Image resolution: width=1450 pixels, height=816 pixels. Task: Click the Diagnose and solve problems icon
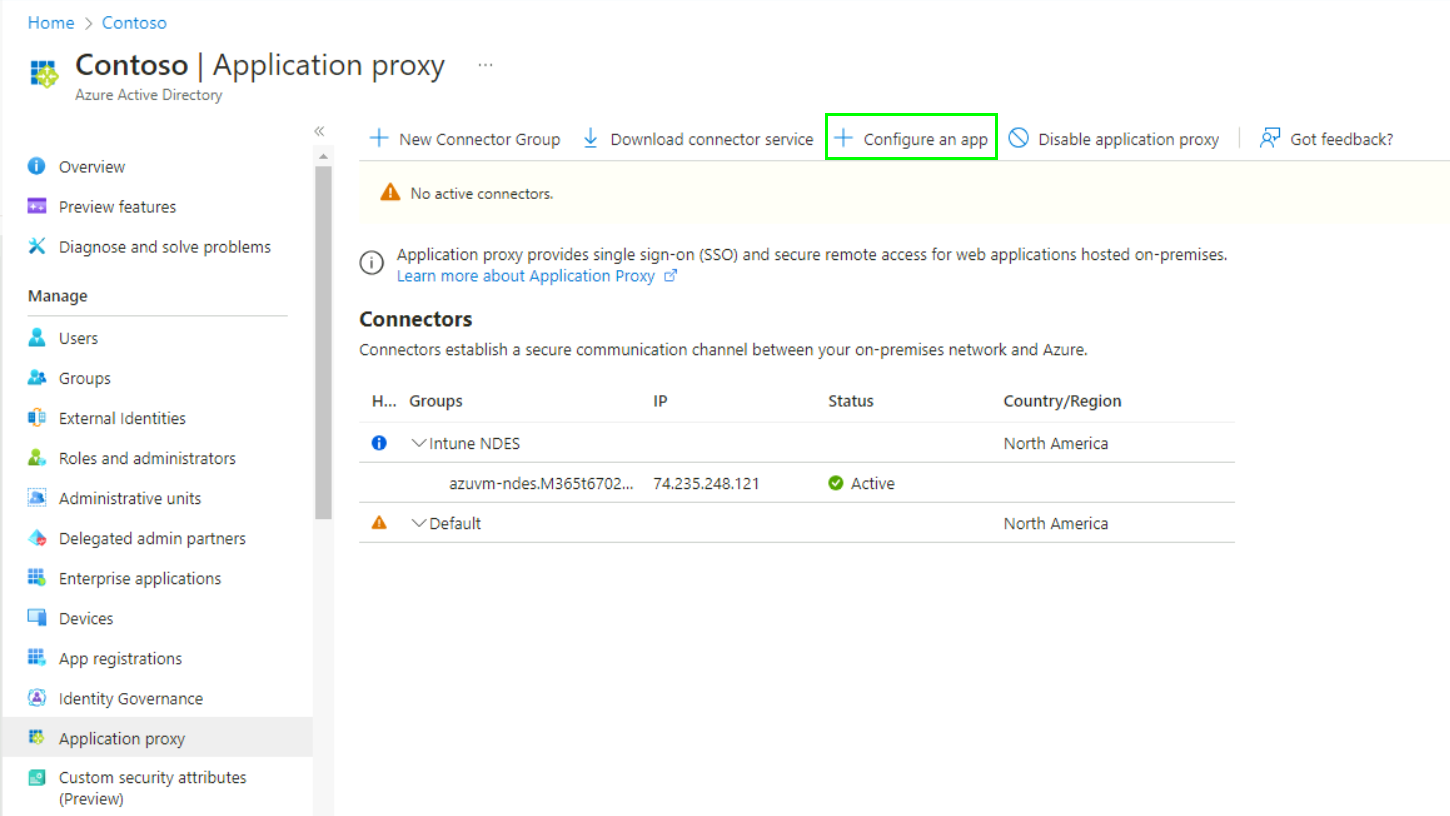point(37,246)
